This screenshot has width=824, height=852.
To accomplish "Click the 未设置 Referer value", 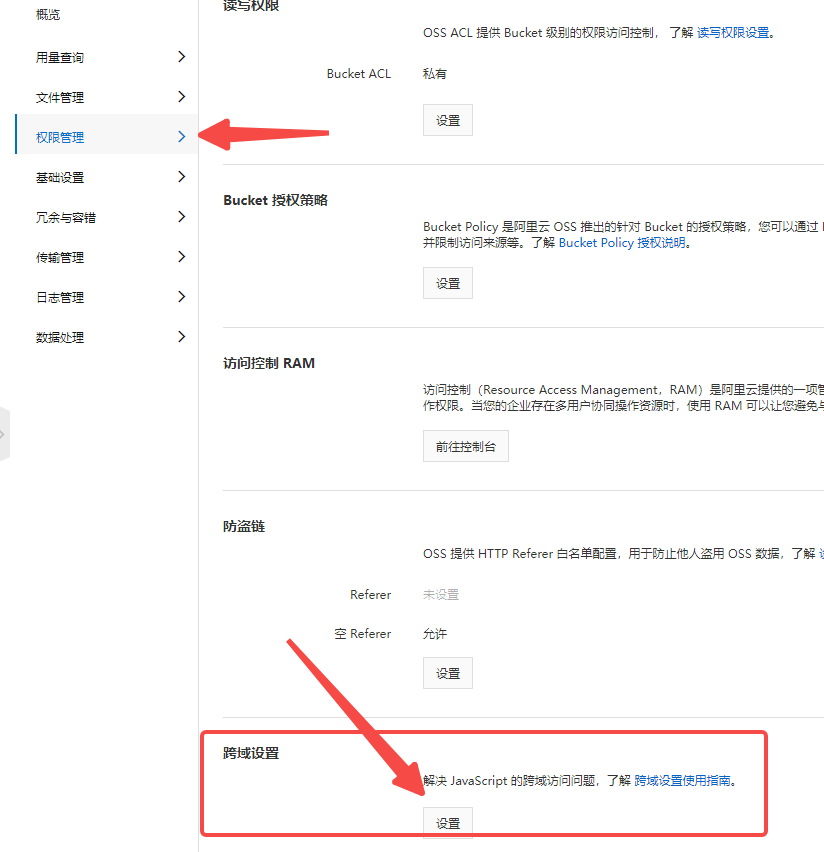I will 441,595.
